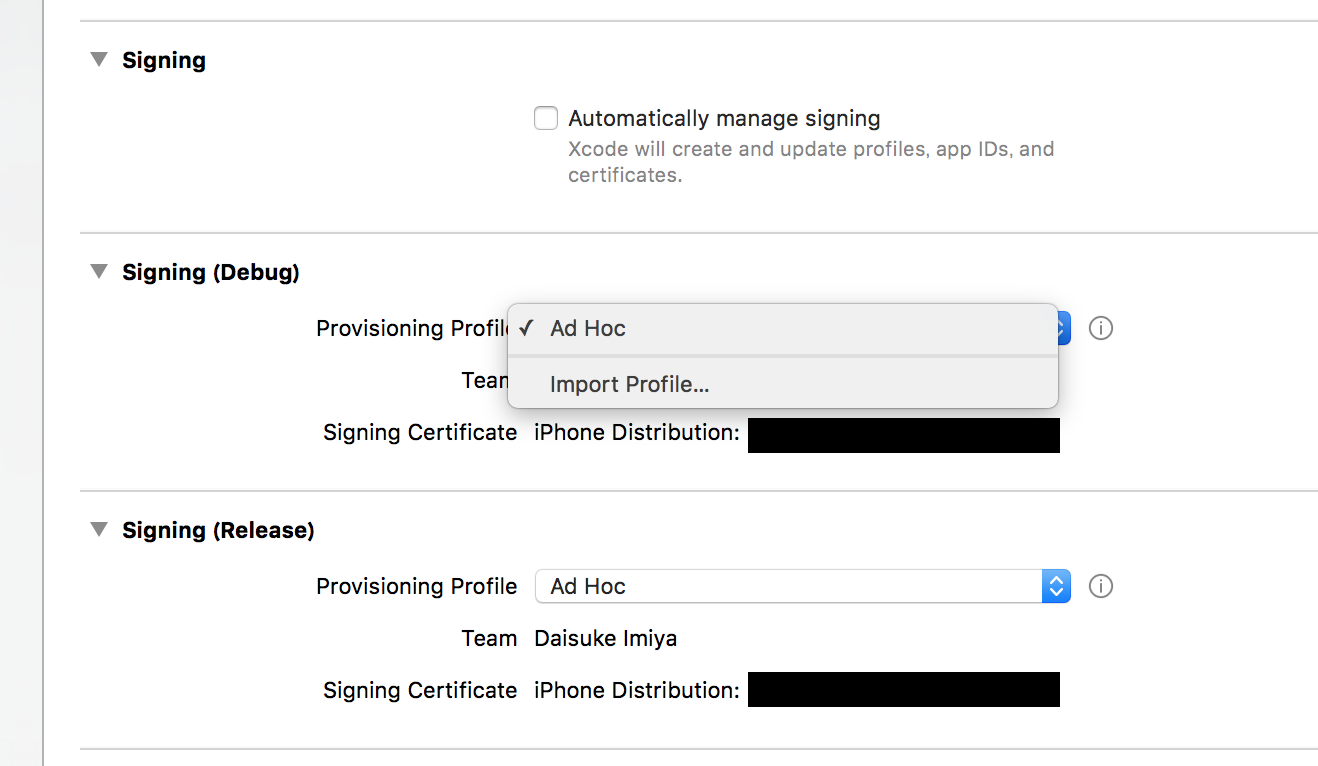Collapse the Signing (Release) disclosure triangle
The image size is (1318, 766).
coord(98,529)
